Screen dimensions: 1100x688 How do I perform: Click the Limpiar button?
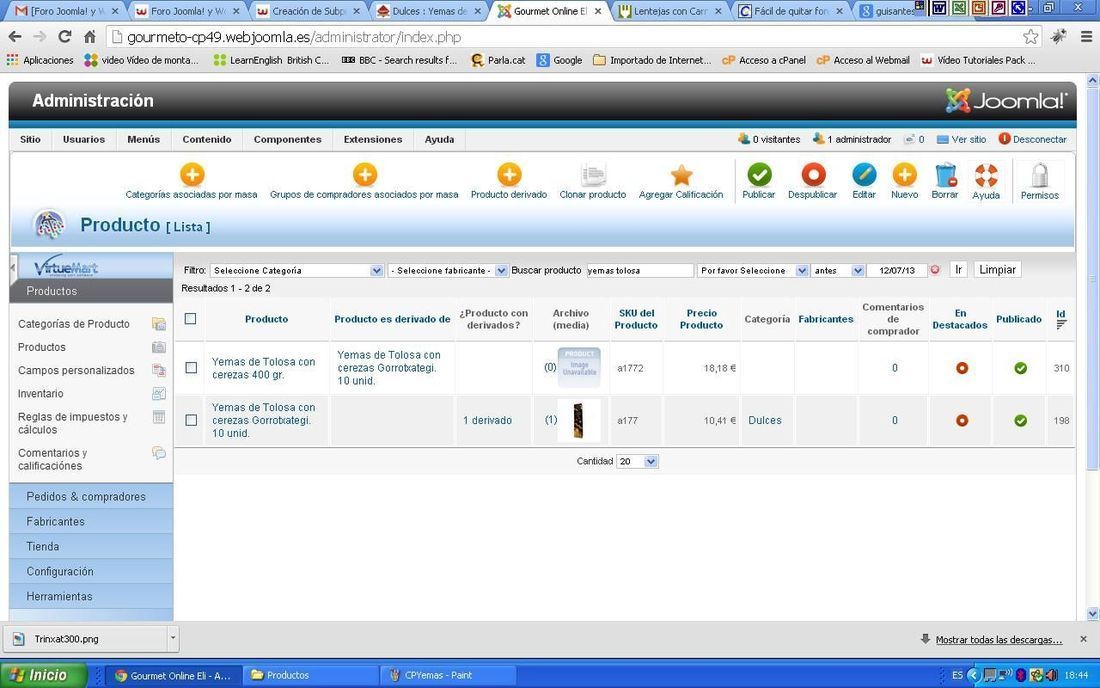[x=997, y=270]
